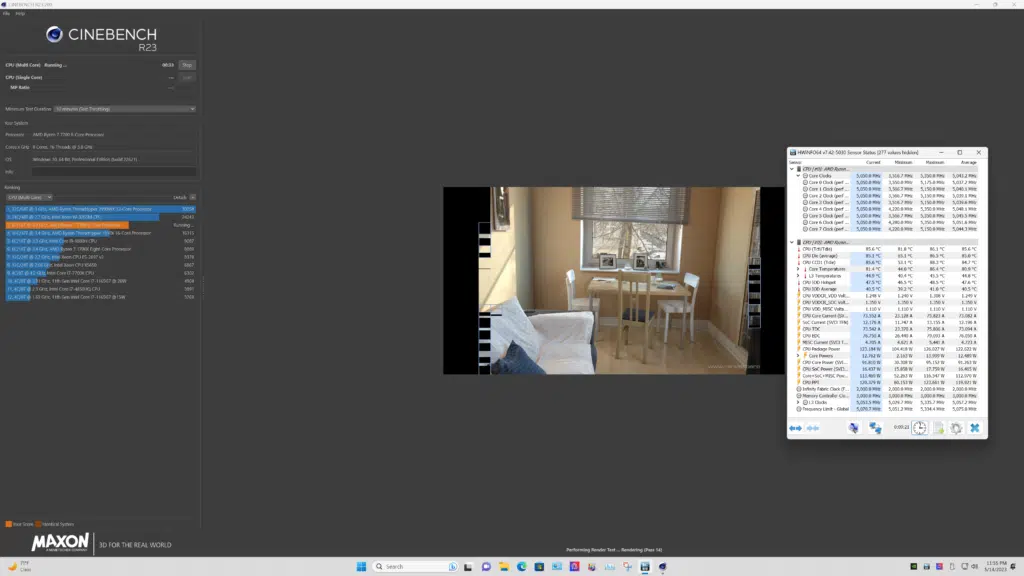Select the Core i7-7700K ranking row

[101, 273]
